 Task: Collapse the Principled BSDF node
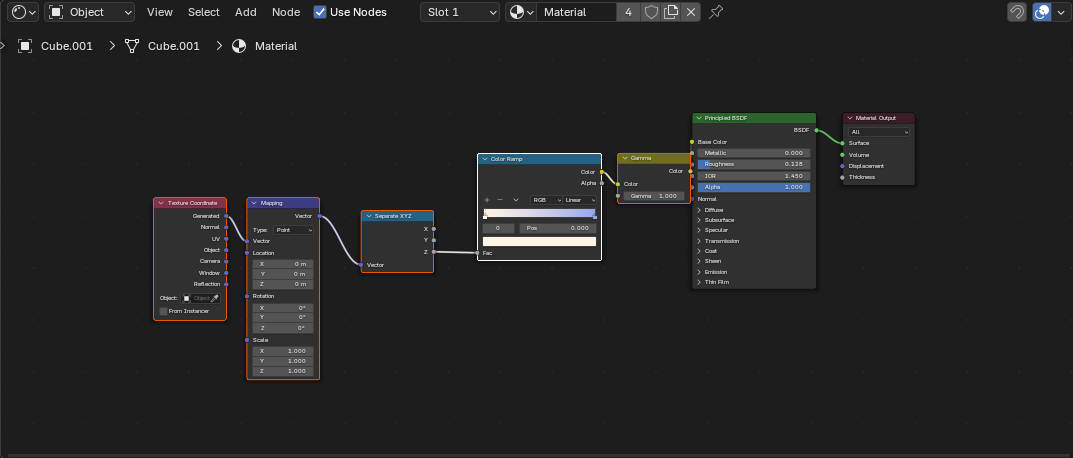click(699, 118)
